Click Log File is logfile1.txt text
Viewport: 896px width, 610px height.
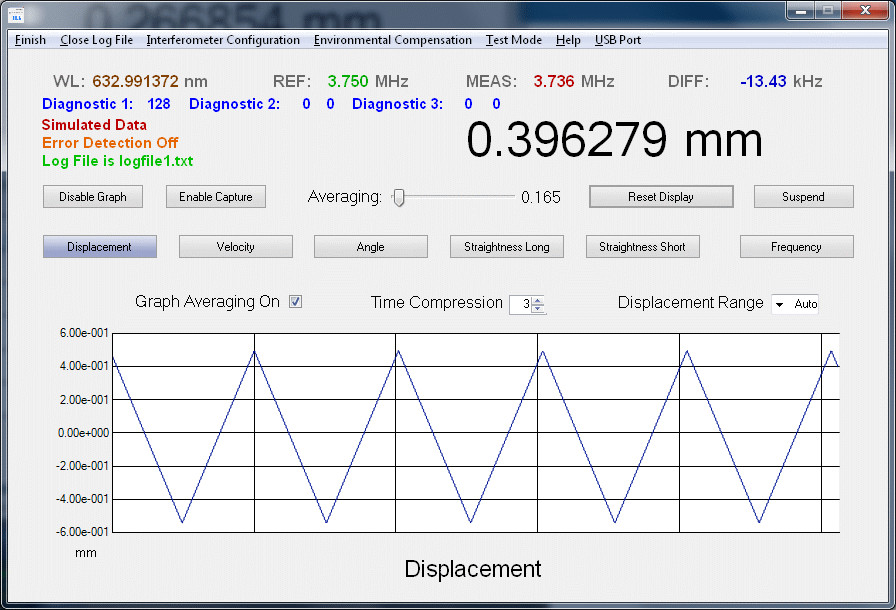click(118, 161)
